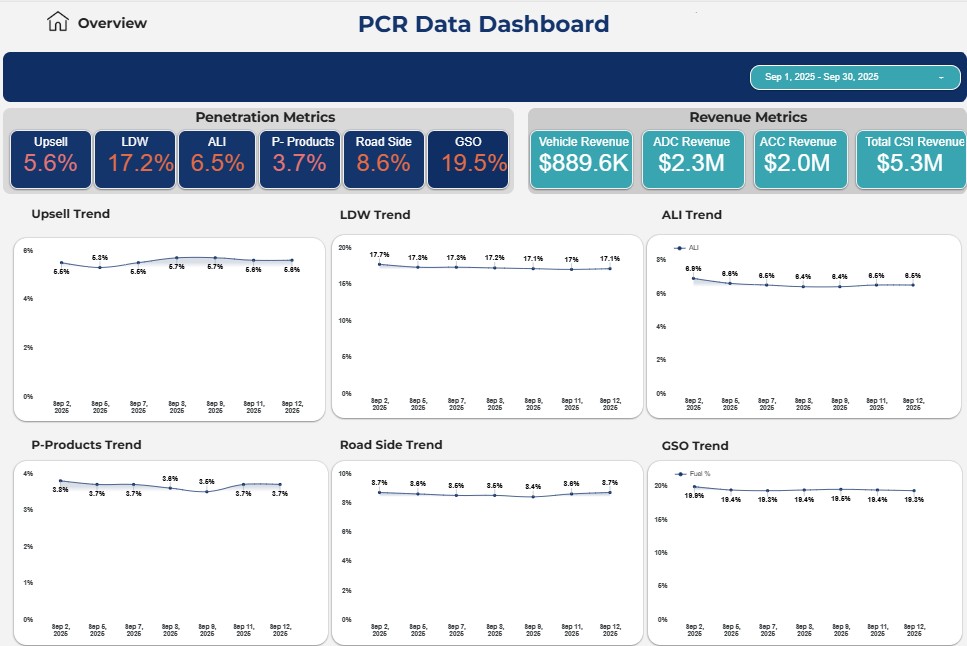Click the Penetration Metrics header
The image size is (967, 646).
pos(265,117)
